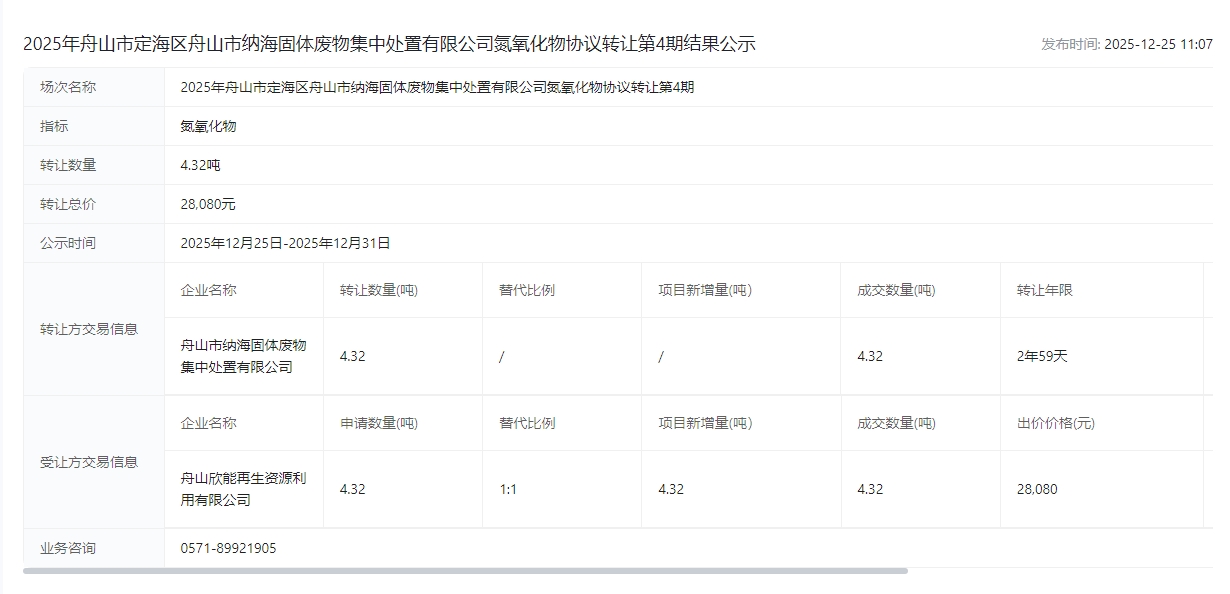1230x594 pixels.
Task: Select the 出价价格(元) column header
Action: [x=1055, y=423]
